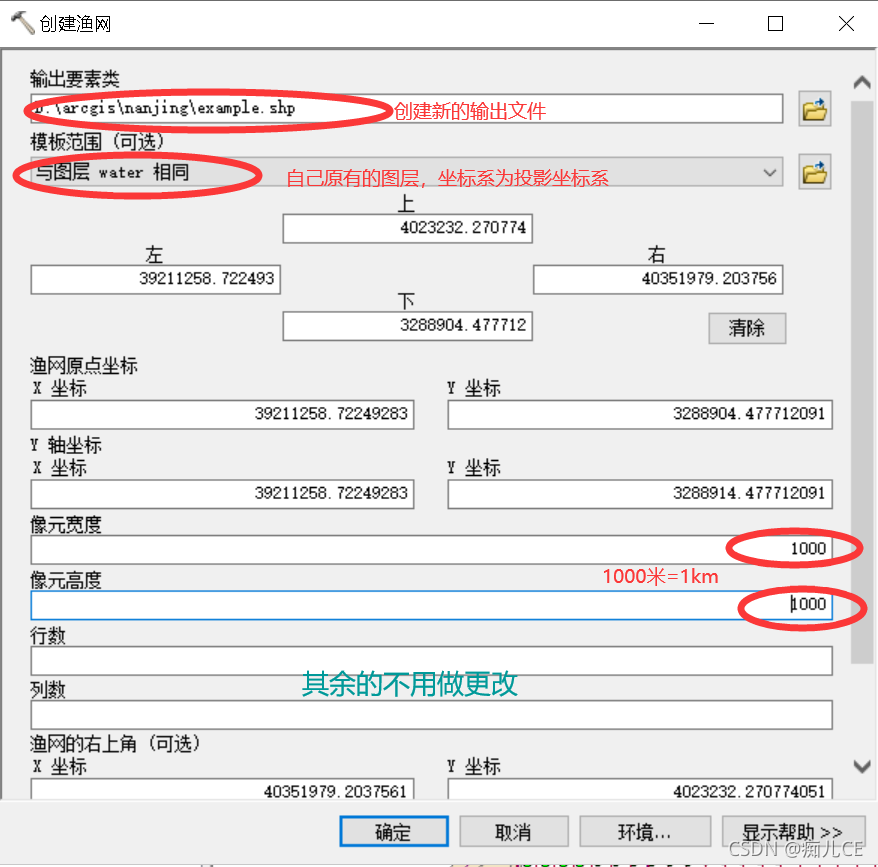
Task: Click Y-axis coordinate X field
Action: coord(222,493)
